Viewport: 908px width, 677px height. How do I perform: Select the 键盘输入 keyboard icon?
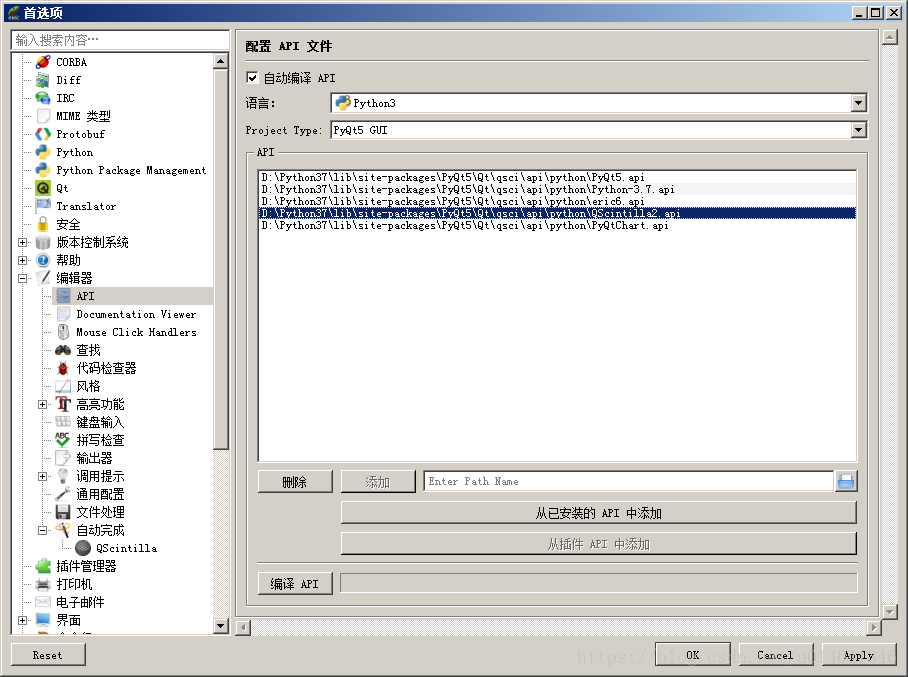pyautogui.click(x=63, y=422)
